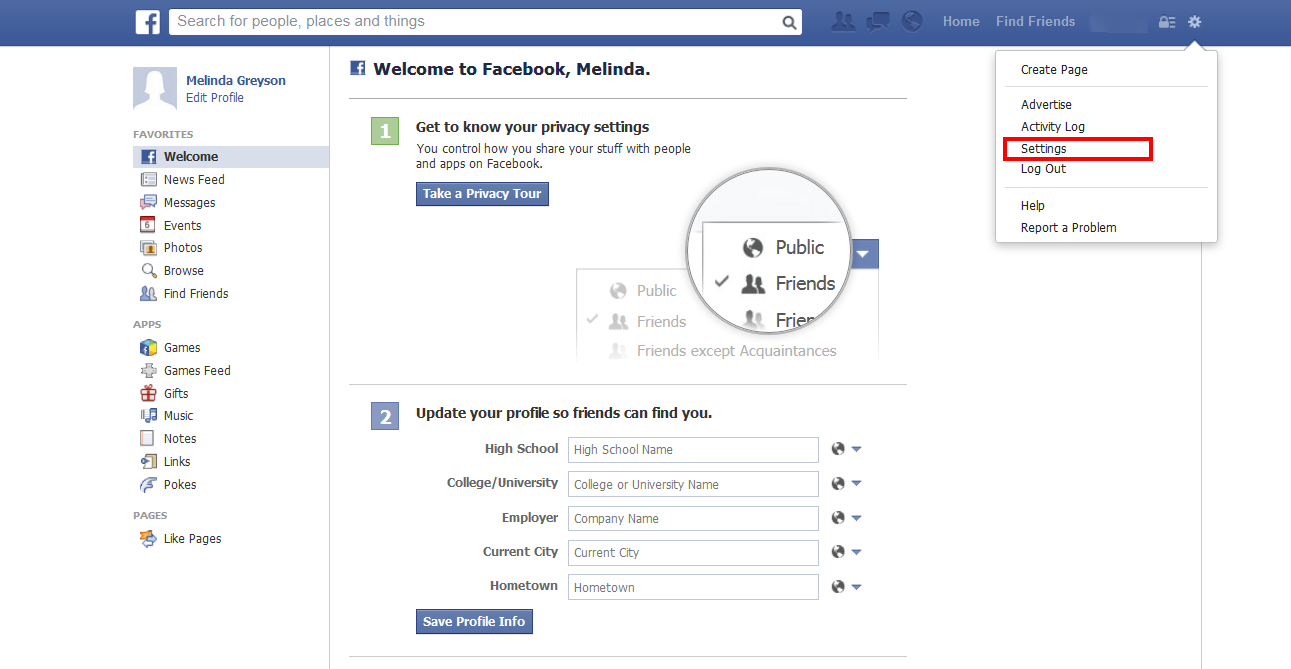Viewport: 1291px width, 669px height.
Task: Click the News Feed icon
Action: (149, 180)
